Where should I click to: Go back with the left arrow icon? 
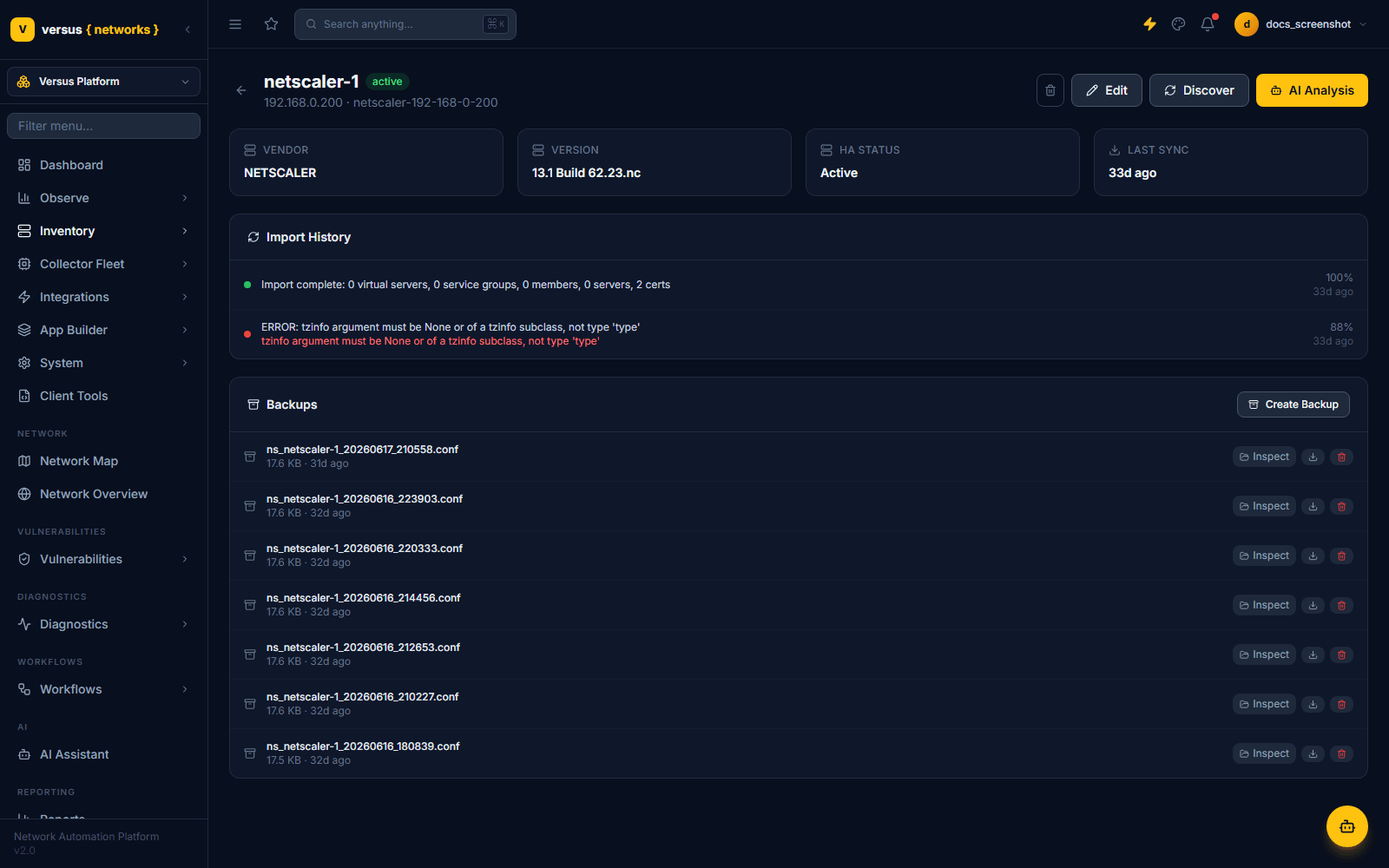tap(241, 90)
